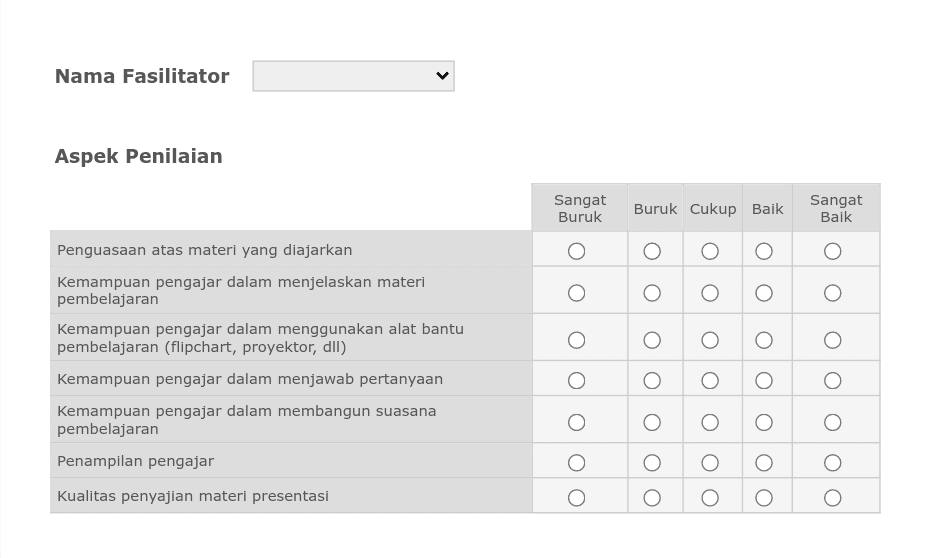930x558 pixels.
Task: Rate Penguasaan atas materi as Sangat Baik
Action: tap(832, 251)
